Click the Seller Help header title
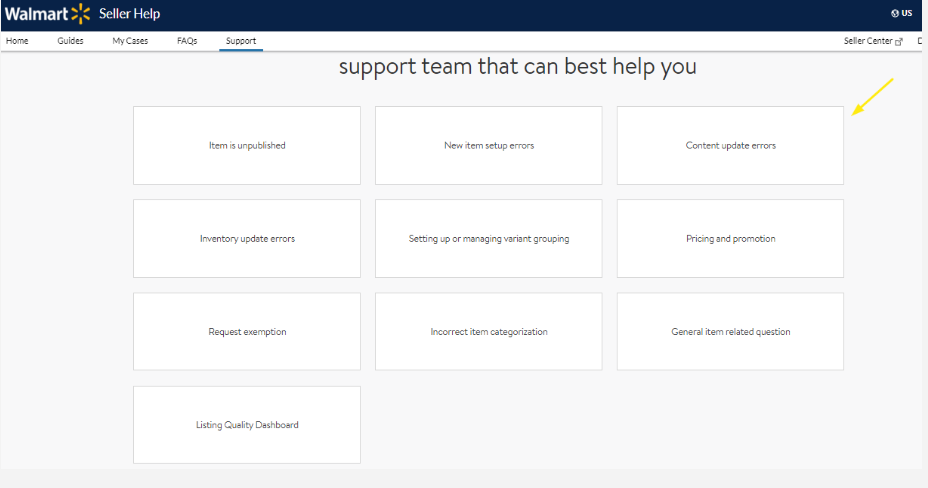 pyautogui.click(x=130, y=14)
